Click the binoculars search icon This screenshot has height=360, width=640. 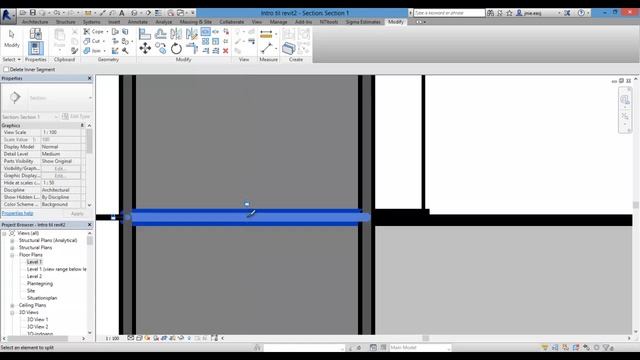pyautogui.click(x=491, y=13)
